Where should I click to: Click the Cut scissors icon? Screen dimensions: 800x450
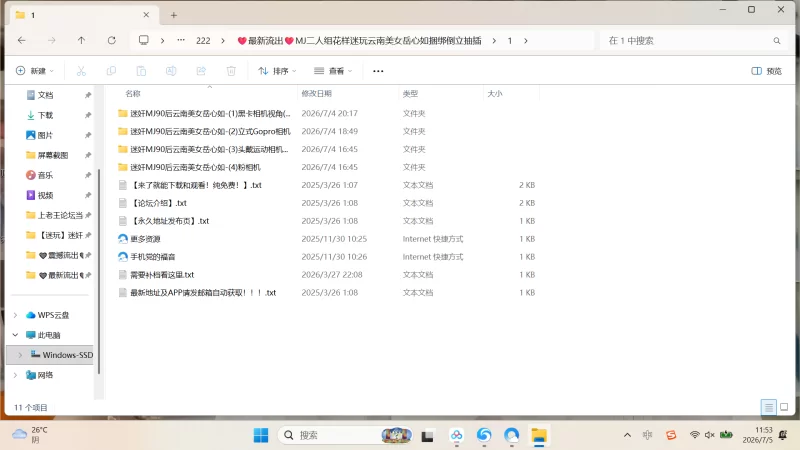tap(81, 71)
